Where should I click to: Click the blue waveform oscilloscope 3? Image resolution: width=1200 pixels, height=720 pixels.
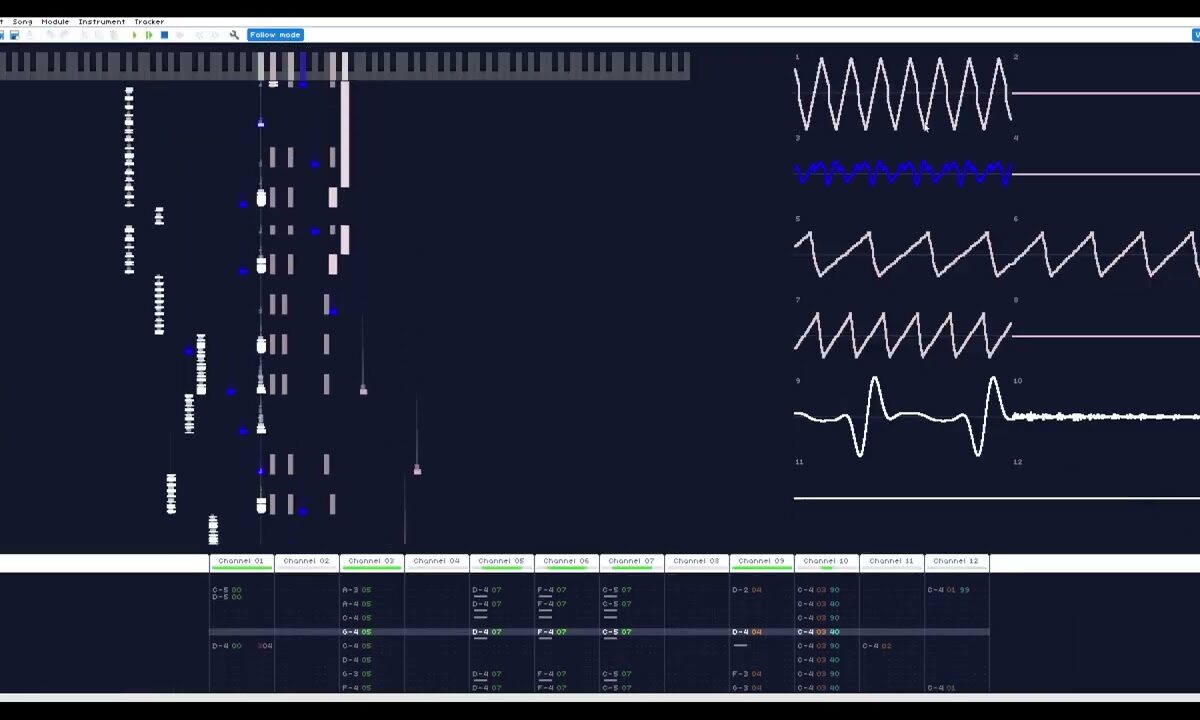pos(902,174)
